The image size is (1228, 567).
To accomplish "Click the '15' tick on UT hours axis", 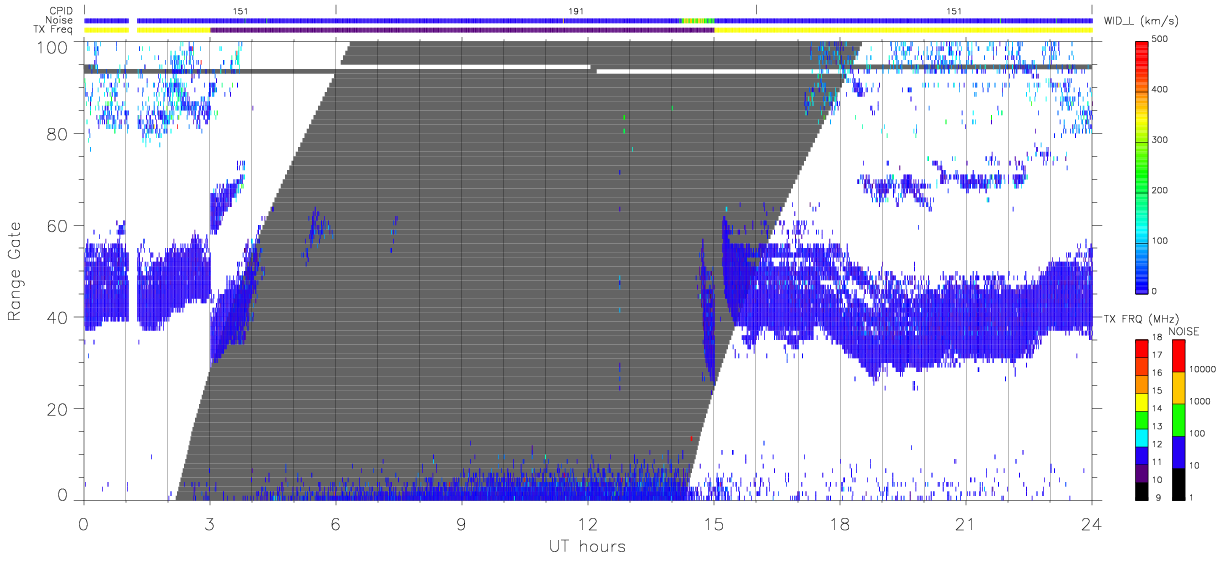I will pos(713,523).
